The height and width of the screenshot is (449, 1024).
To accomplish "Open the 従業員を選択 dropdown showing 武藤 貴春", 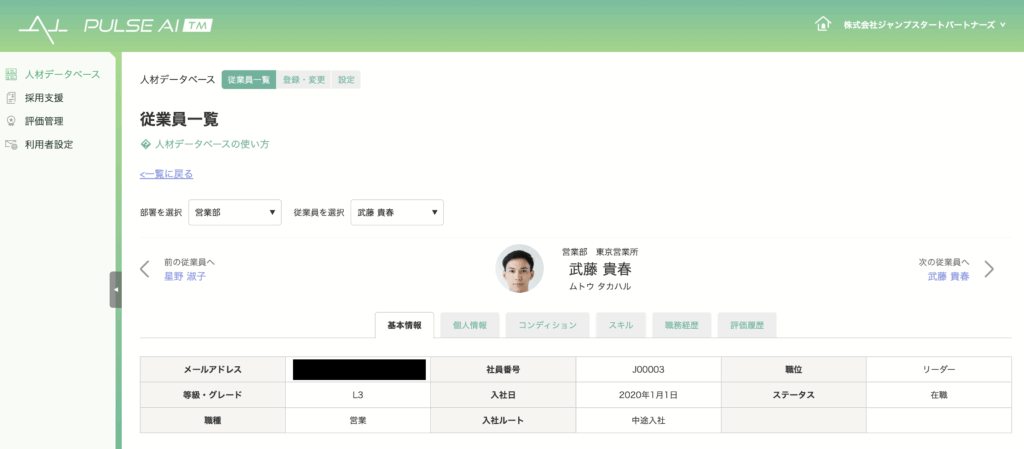I will (x=397, y=212).
